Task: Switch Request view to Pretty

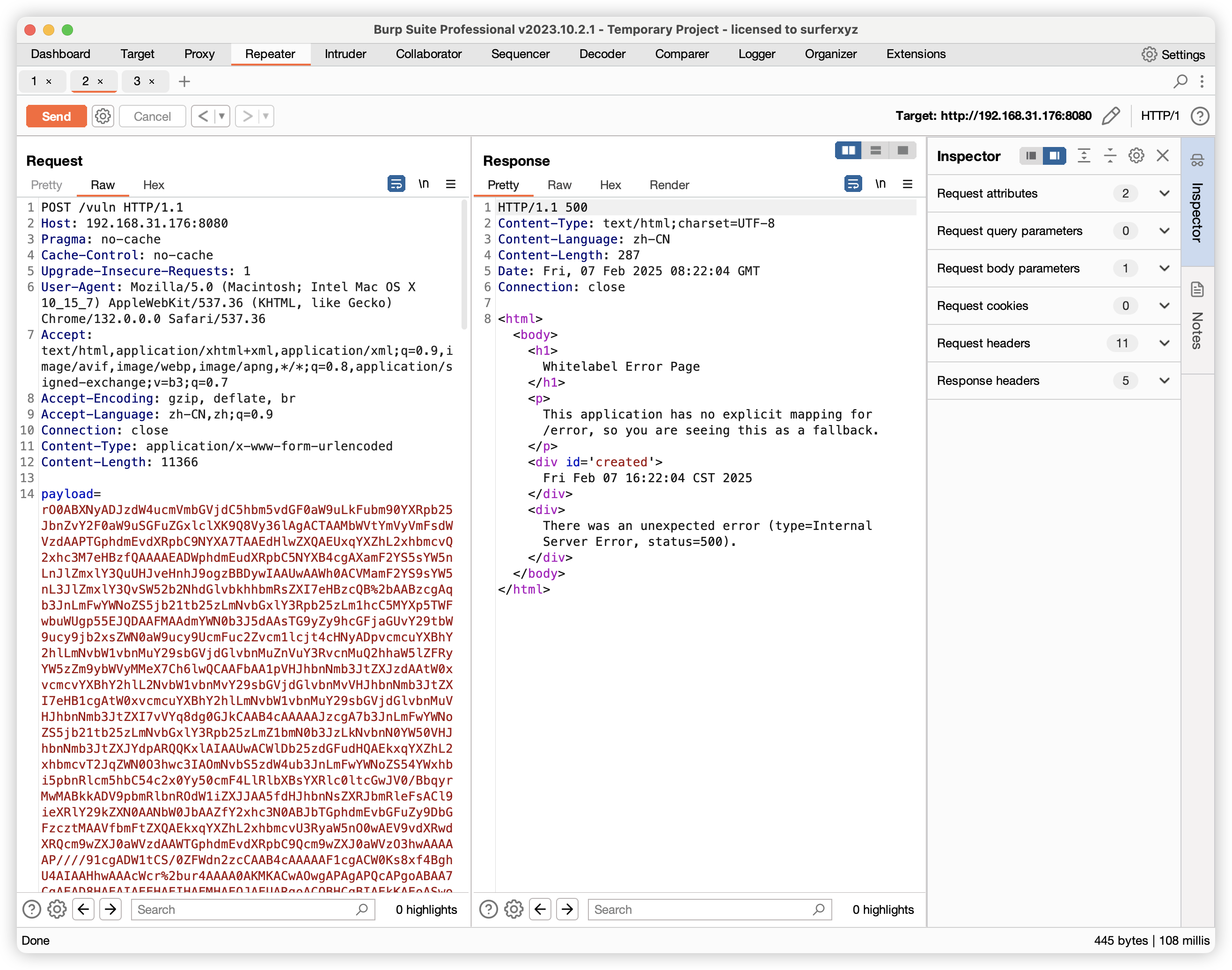Action: coord(46,185)
